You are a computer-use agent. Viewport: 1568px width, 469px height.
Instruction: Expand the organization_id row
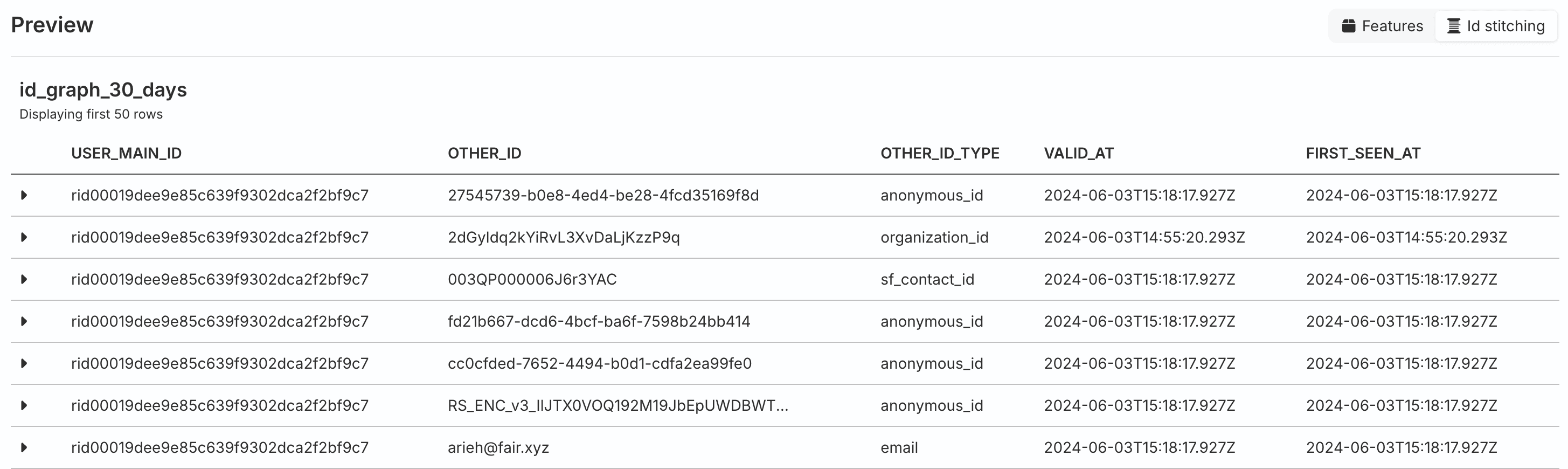pyautogui.click(x=24, y=238)
